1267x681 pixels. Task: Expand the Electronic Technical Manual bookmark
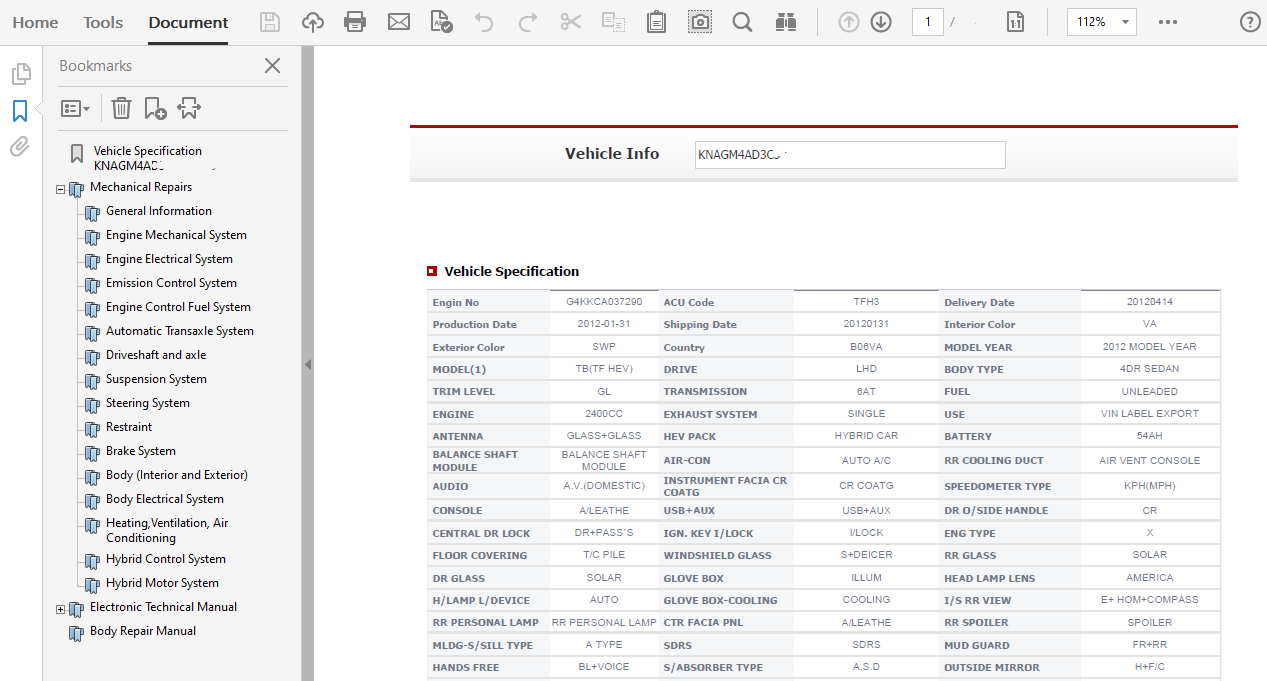(60, 607)
